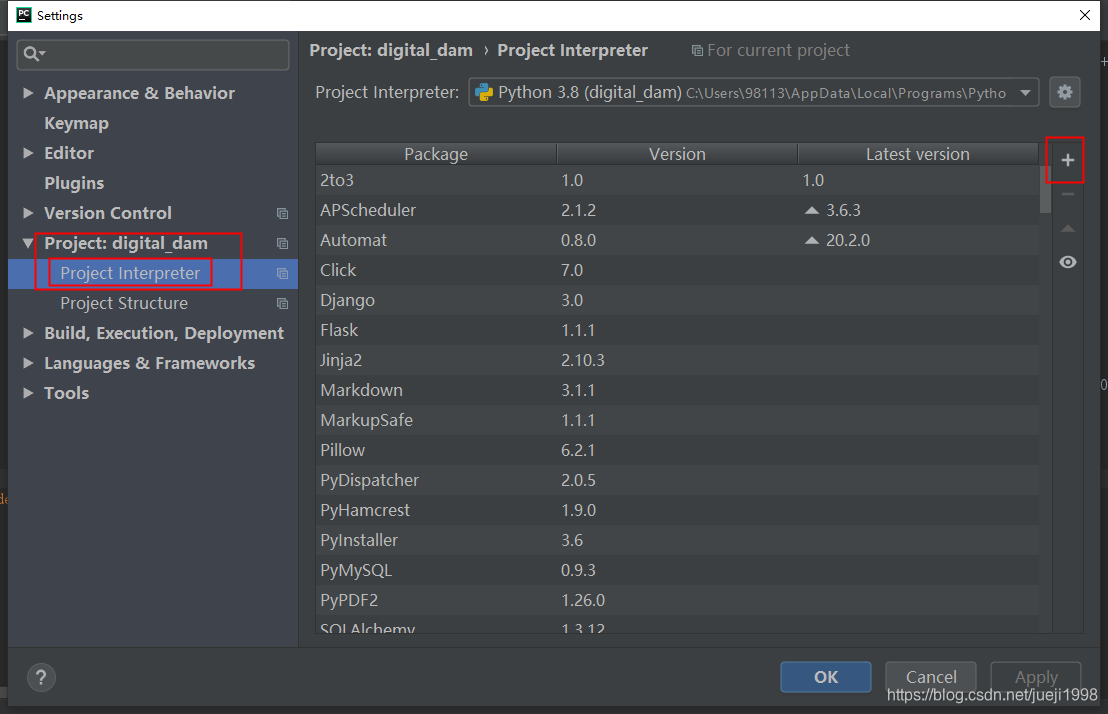Select the PyDispatcher package row
The image size is (1108, 714).
[677, 481]
